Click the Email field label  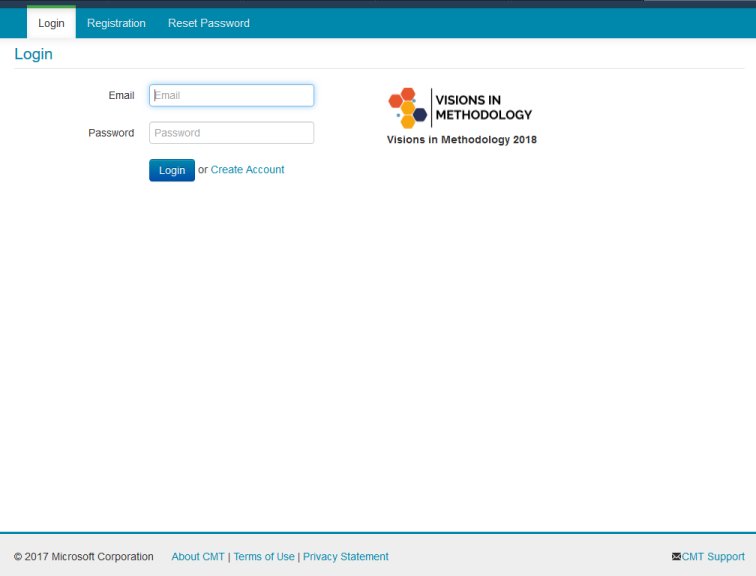pos(121,95)
